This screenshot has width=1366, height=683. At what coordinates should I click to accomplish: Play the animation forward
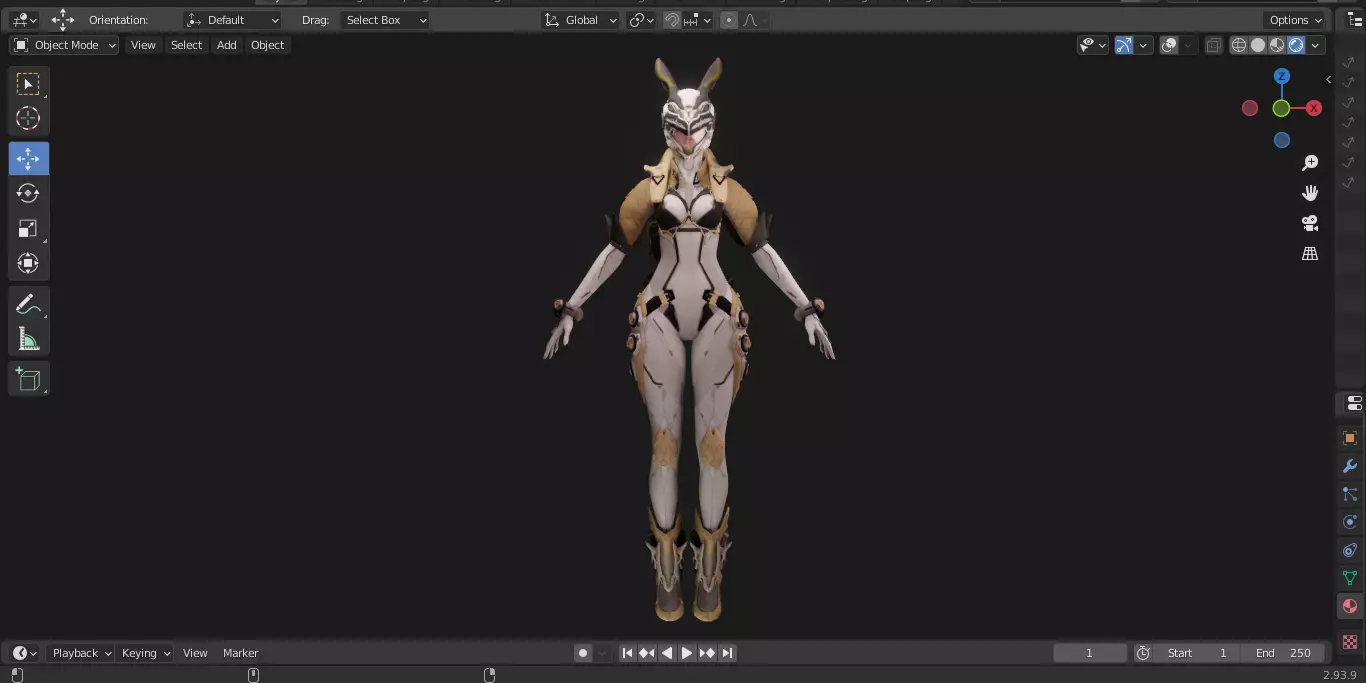pos(687,653)
